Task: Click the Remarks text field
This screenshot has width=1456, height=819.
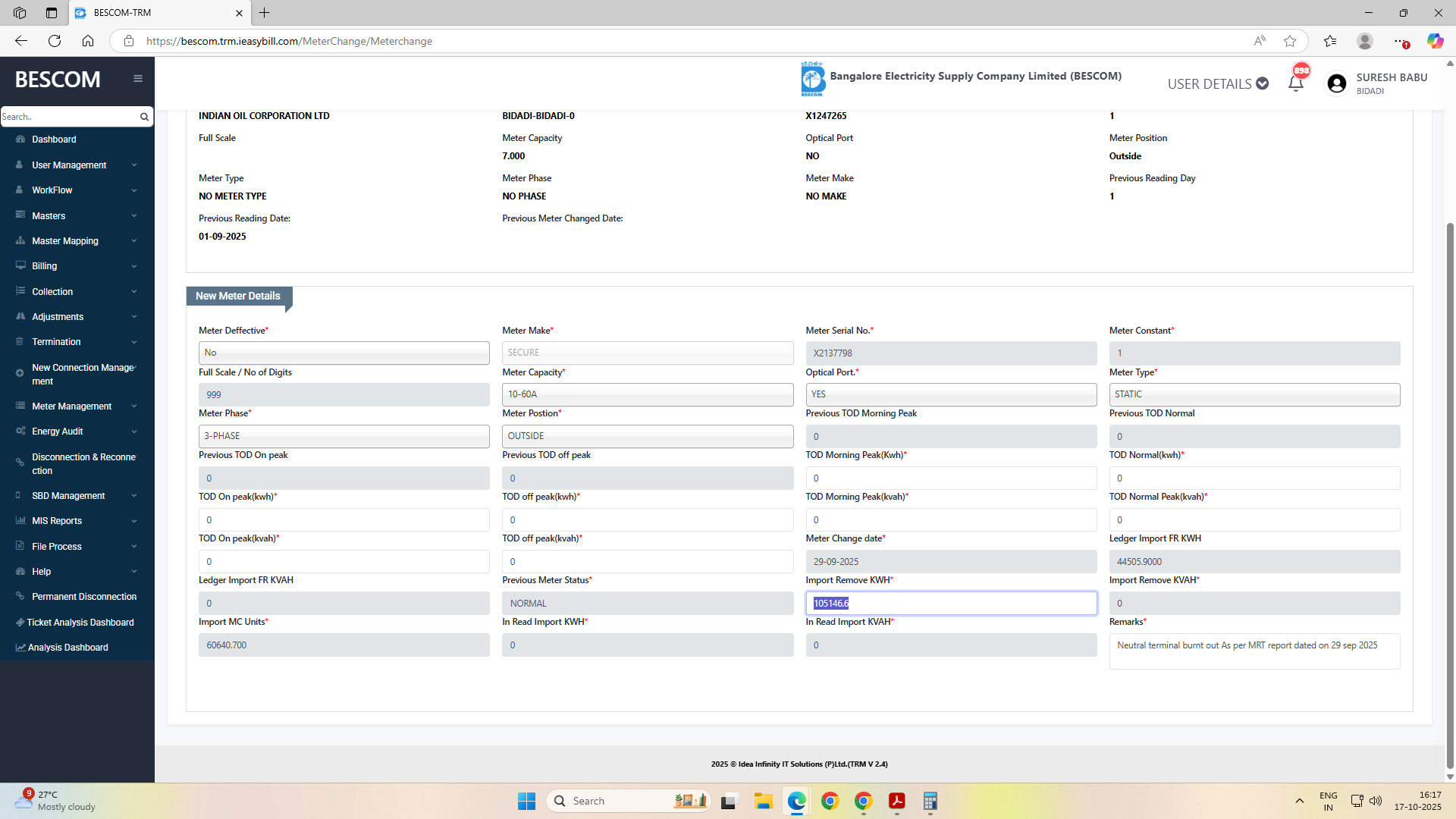Action: [x=1254, y=651]
